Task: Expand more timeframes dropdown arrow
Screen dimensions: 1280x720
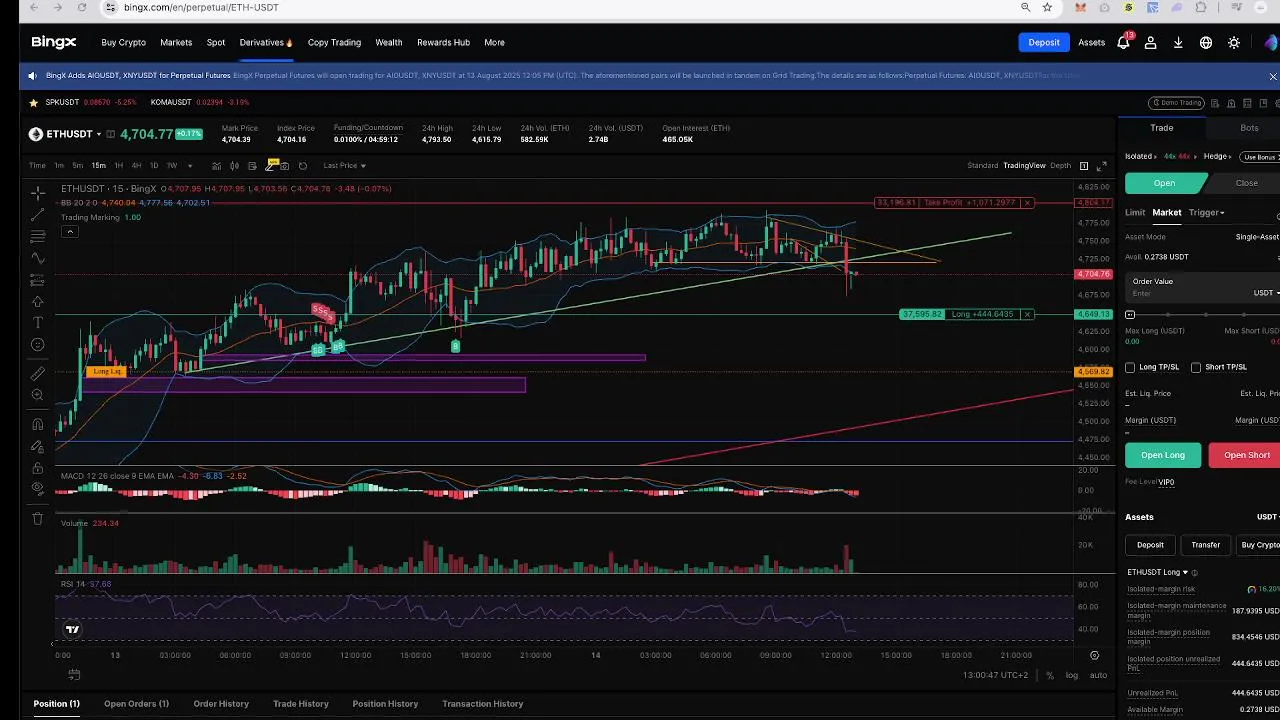Action: (x=189, y=166)
